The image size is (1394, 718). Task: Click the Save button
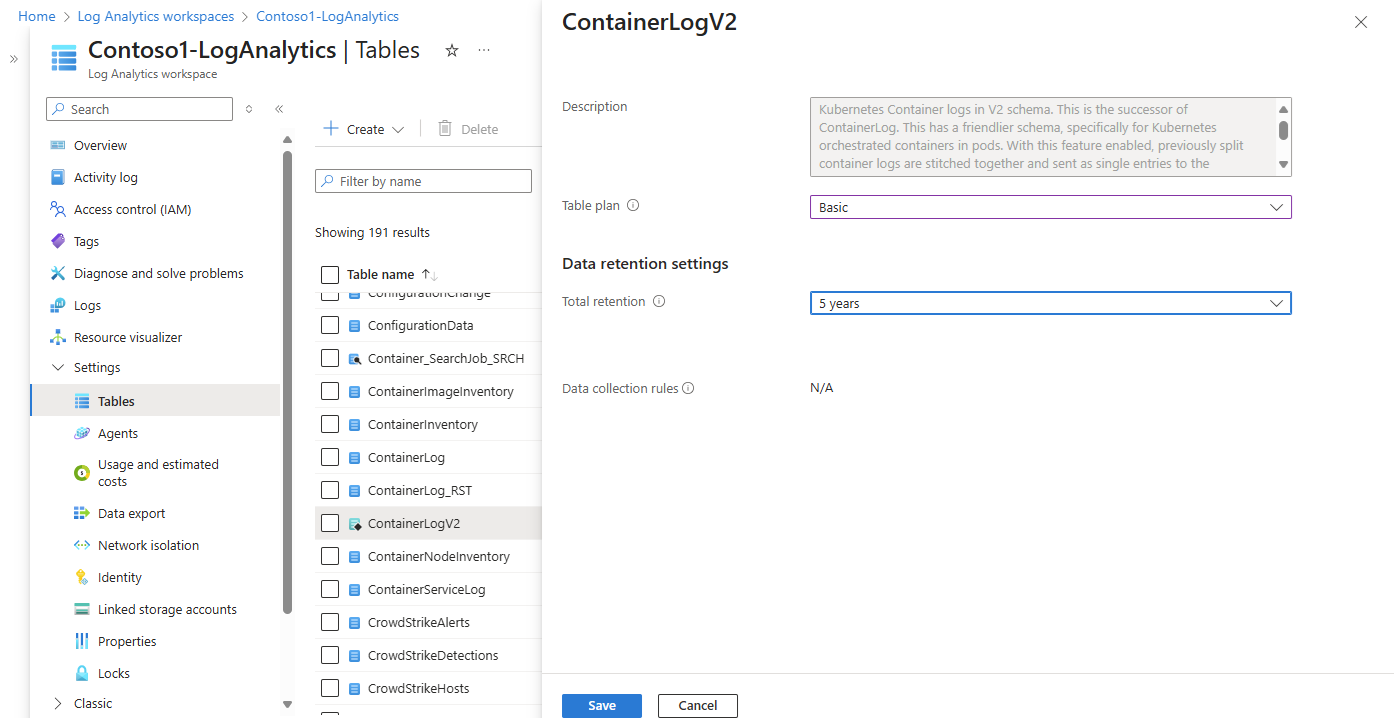click(x=602, y=706)
